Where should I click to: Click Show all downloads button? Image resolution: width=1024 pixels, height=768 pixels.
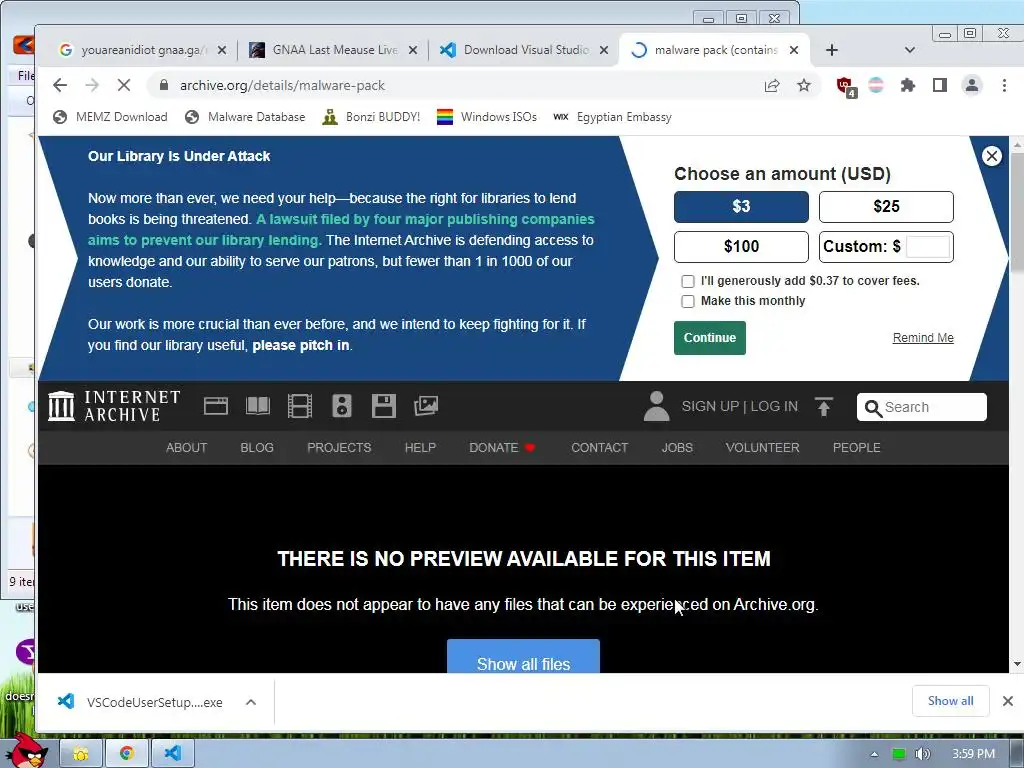tap(950, 701)
